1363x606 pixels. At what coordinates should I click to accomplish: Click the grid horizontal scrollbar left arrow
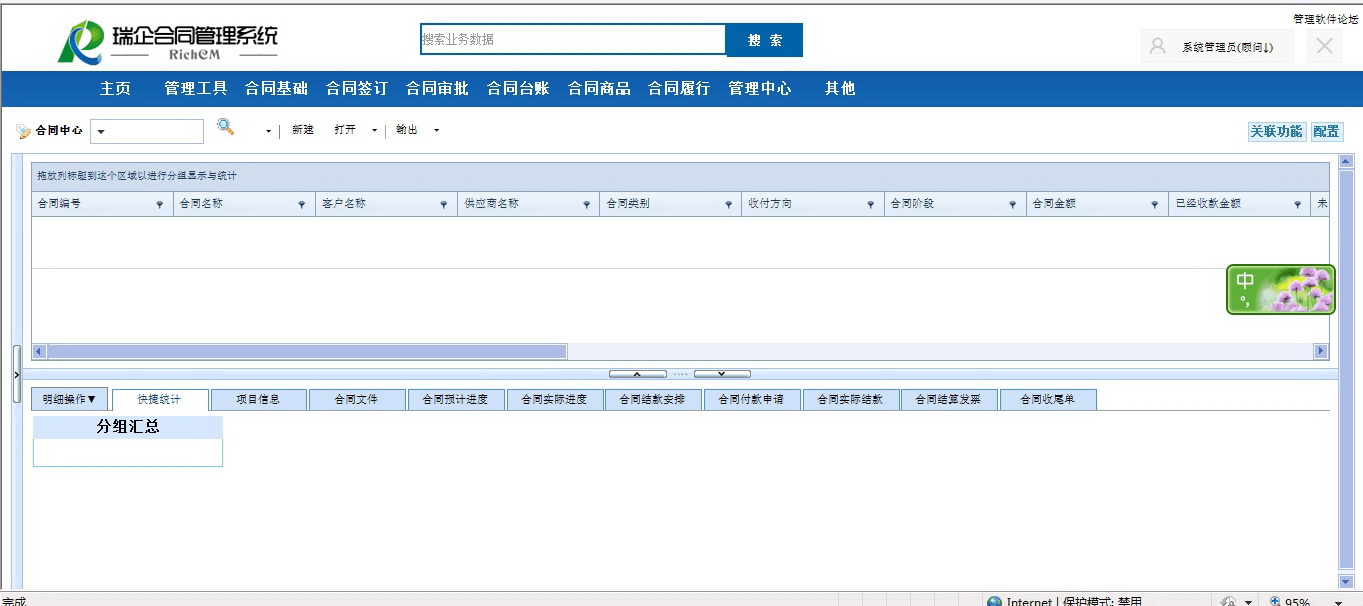click(39, 352)
